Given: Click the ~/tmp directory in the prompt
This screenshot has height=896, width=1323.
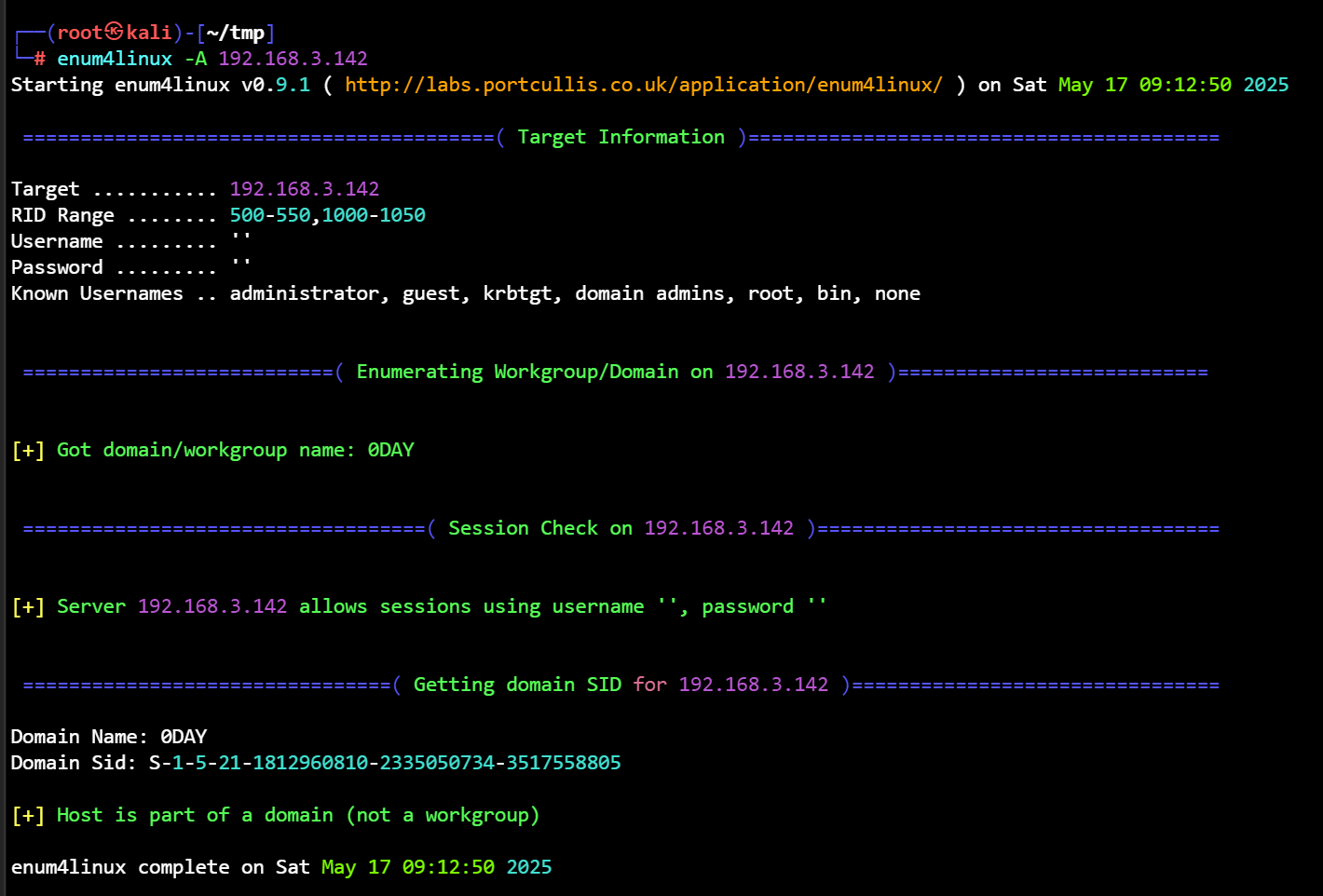Looking at the screenshot, I should coord(235,33).
